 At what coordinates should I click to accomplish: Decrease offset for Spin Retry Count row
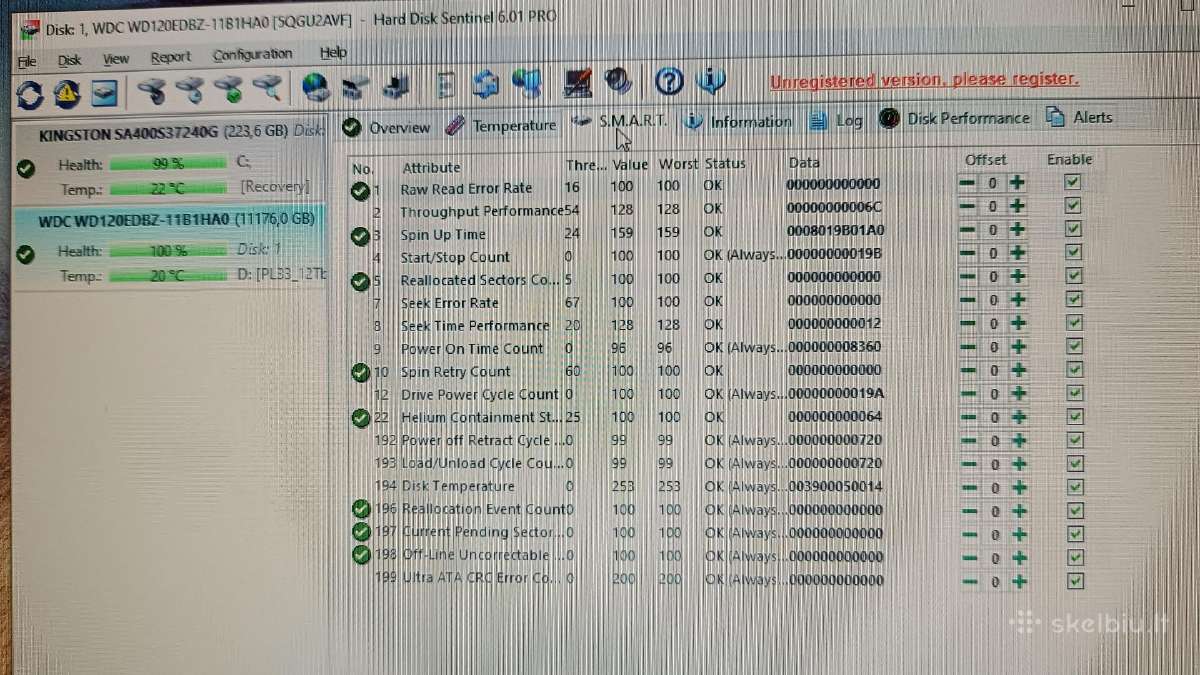click(968, 371)
